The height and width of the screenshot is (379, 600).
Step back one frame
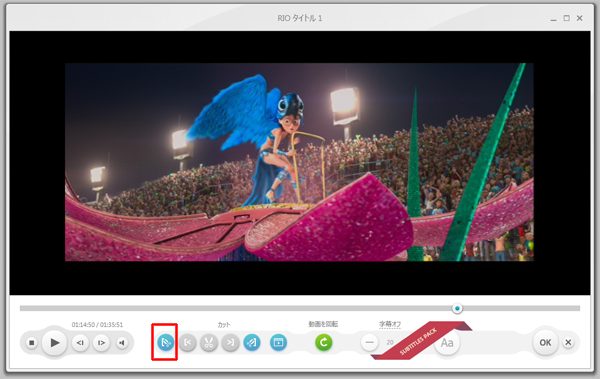(x=80, y=343)
